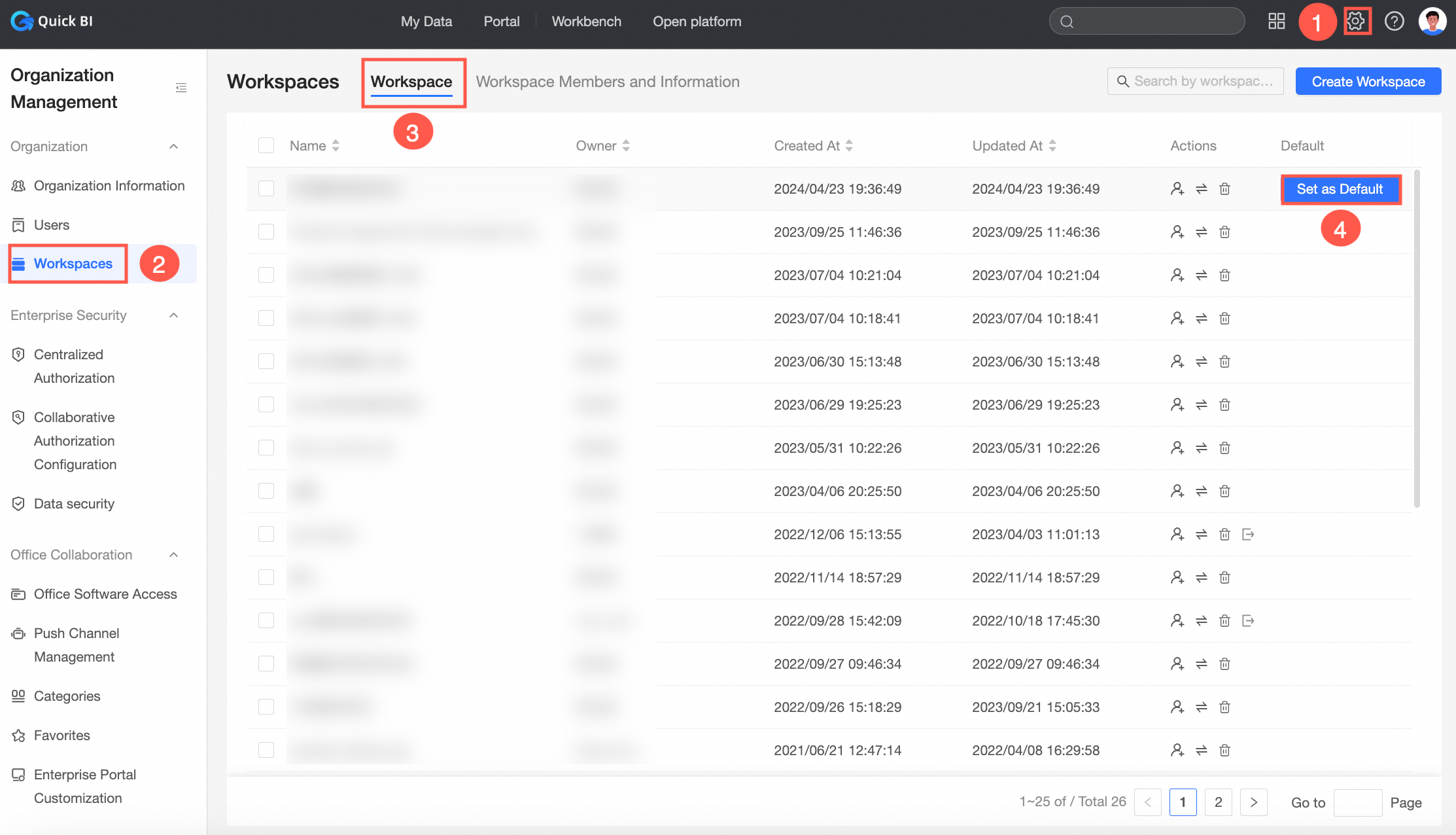The height and width of the screenshot is (835, 1456).
Task: Click the Go to page number input field
Action: [x=1357, y=802]
